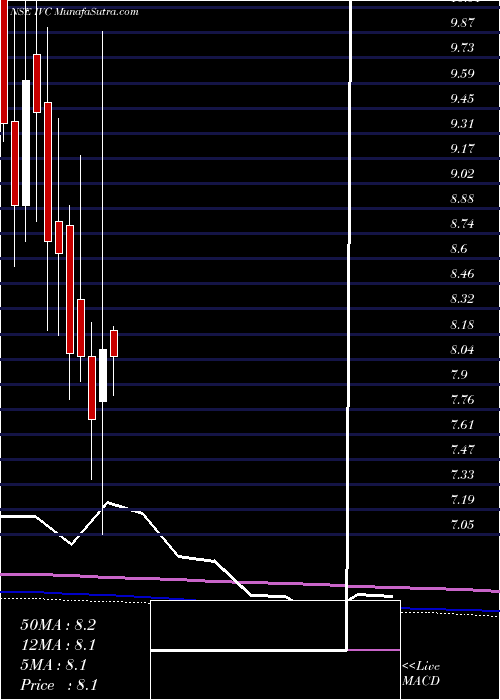Click the 'Price : 8.1' reading
This screenshot has height=700, width=500.
coord(58,685)
